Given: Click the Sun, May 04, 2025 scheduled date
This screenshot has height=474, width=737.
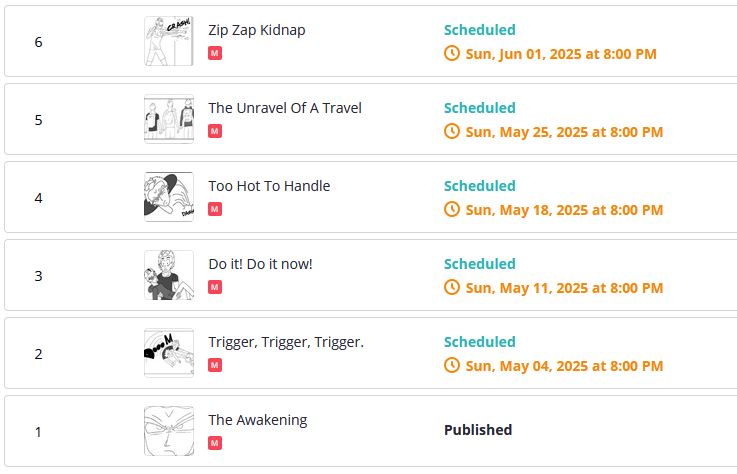Looking at the screenshot, I should coord(564,366).
